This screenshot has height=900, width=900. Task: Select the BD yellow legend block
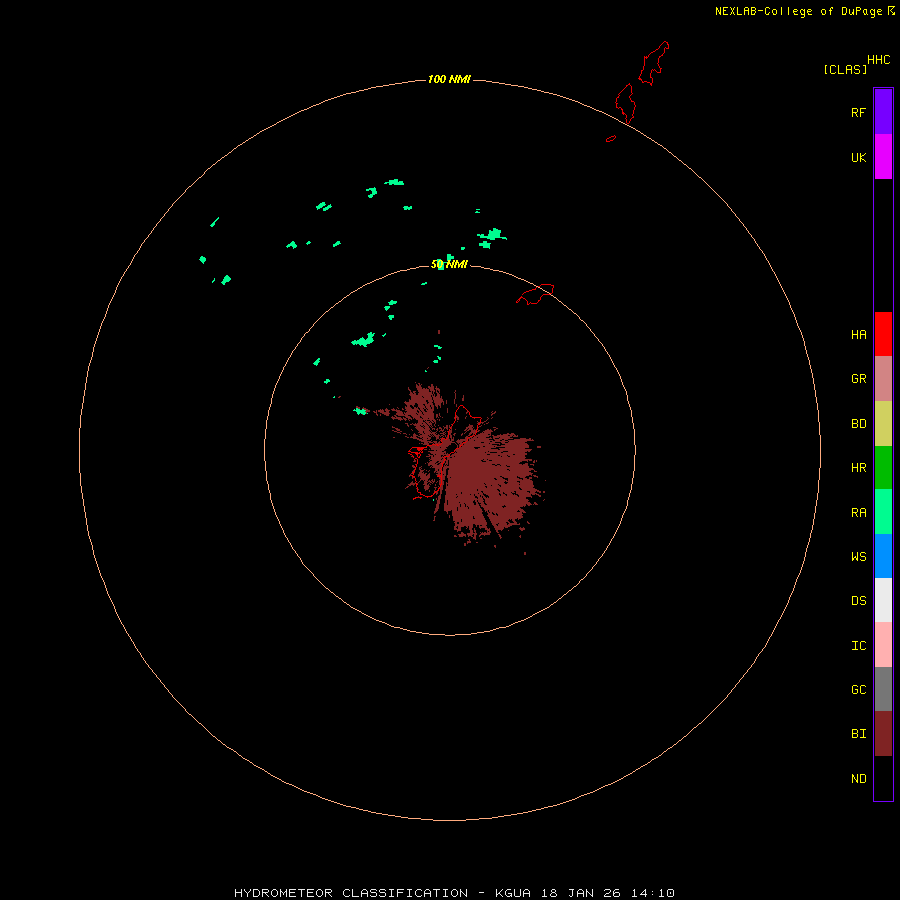[x=883, y=424]
